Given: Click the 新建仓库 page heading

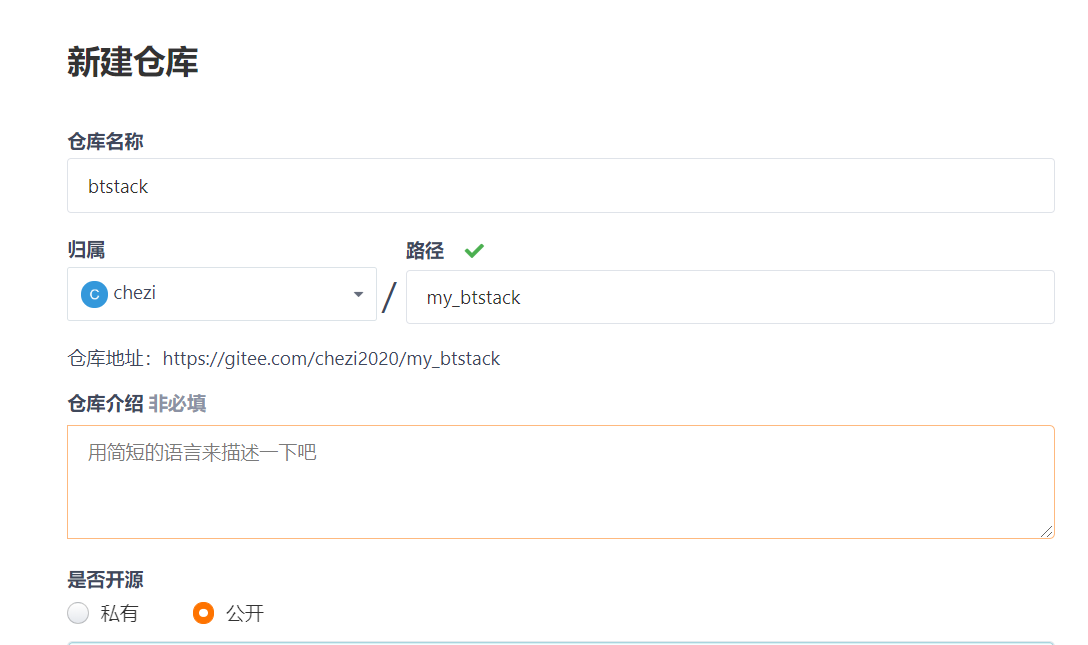Looking at the screenshot, I should (x=133, y=61).
